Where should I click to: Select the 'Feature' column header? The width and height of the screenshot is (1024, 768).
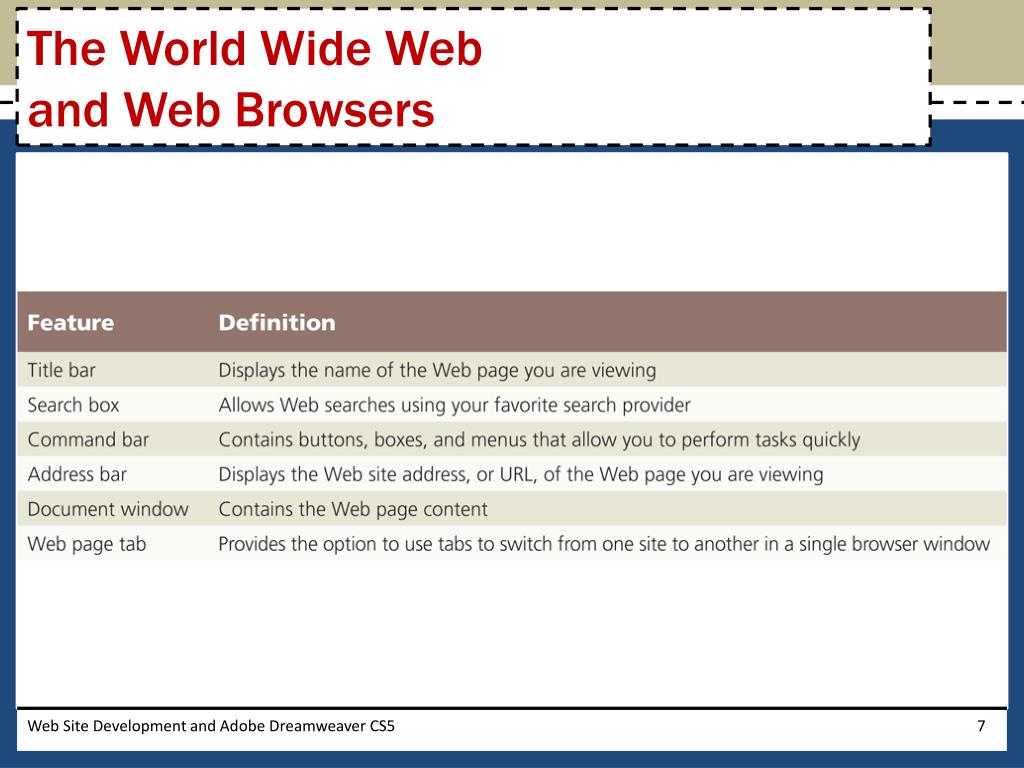[71, 323]
